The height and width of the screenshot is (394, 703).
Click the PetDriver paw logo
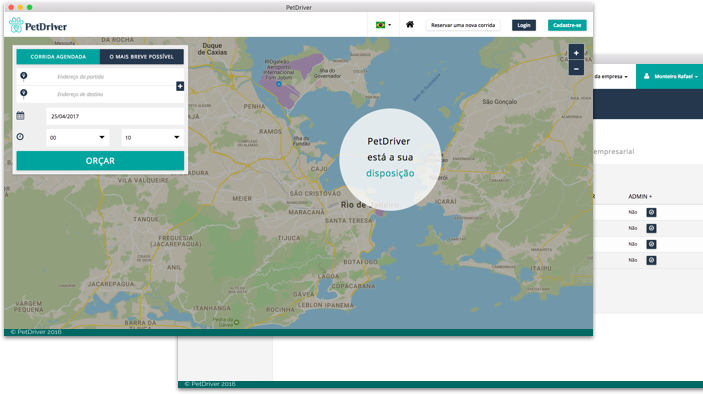point(16,25)
